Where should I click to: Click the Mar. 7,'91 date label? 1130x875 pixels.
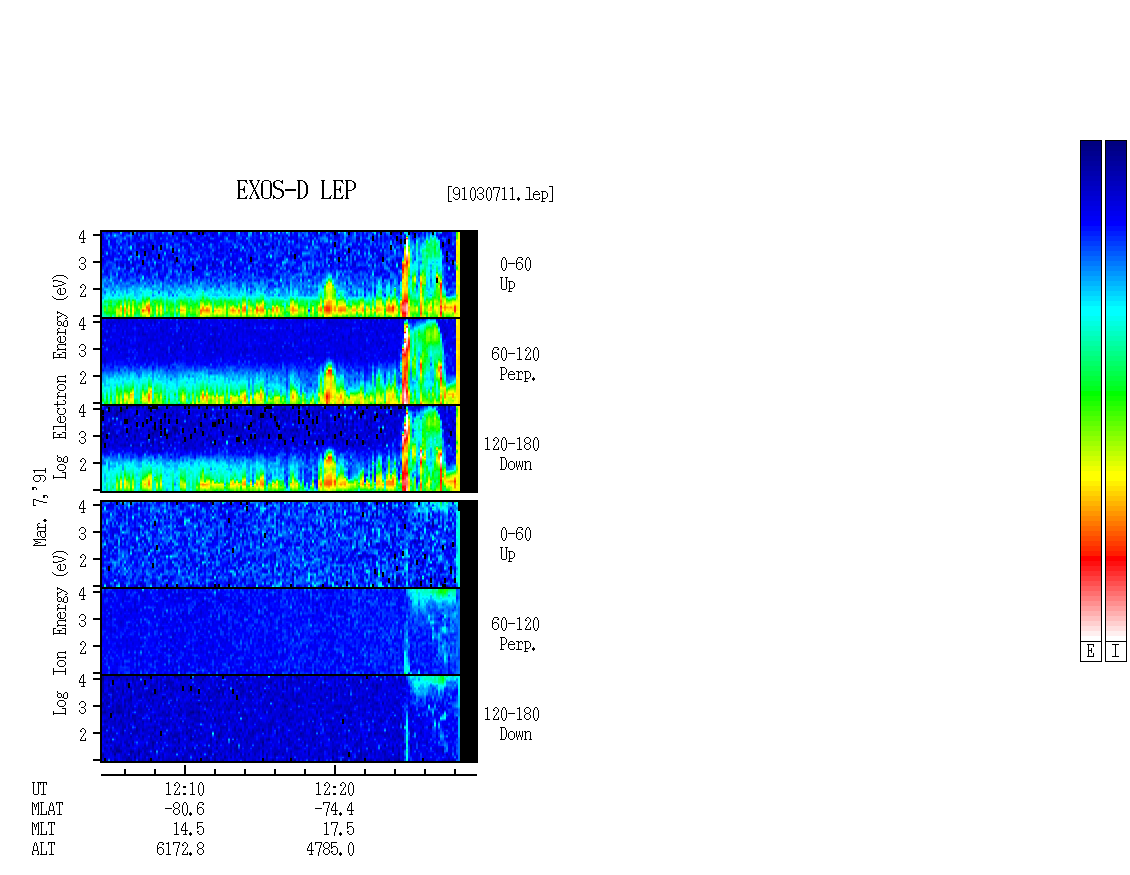[40, 507]
